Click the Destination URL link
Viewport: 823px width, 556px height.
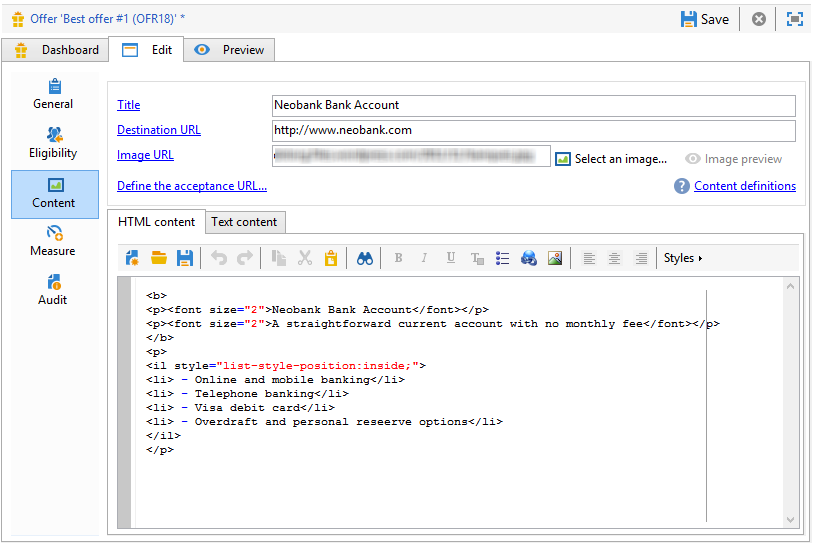click(159, 130)
